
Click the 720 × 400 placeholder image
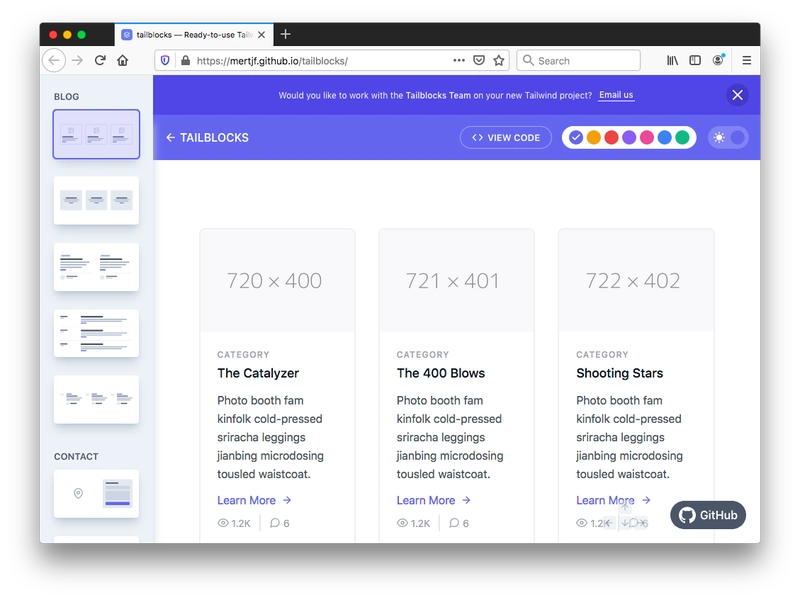[x=278, y=281]
